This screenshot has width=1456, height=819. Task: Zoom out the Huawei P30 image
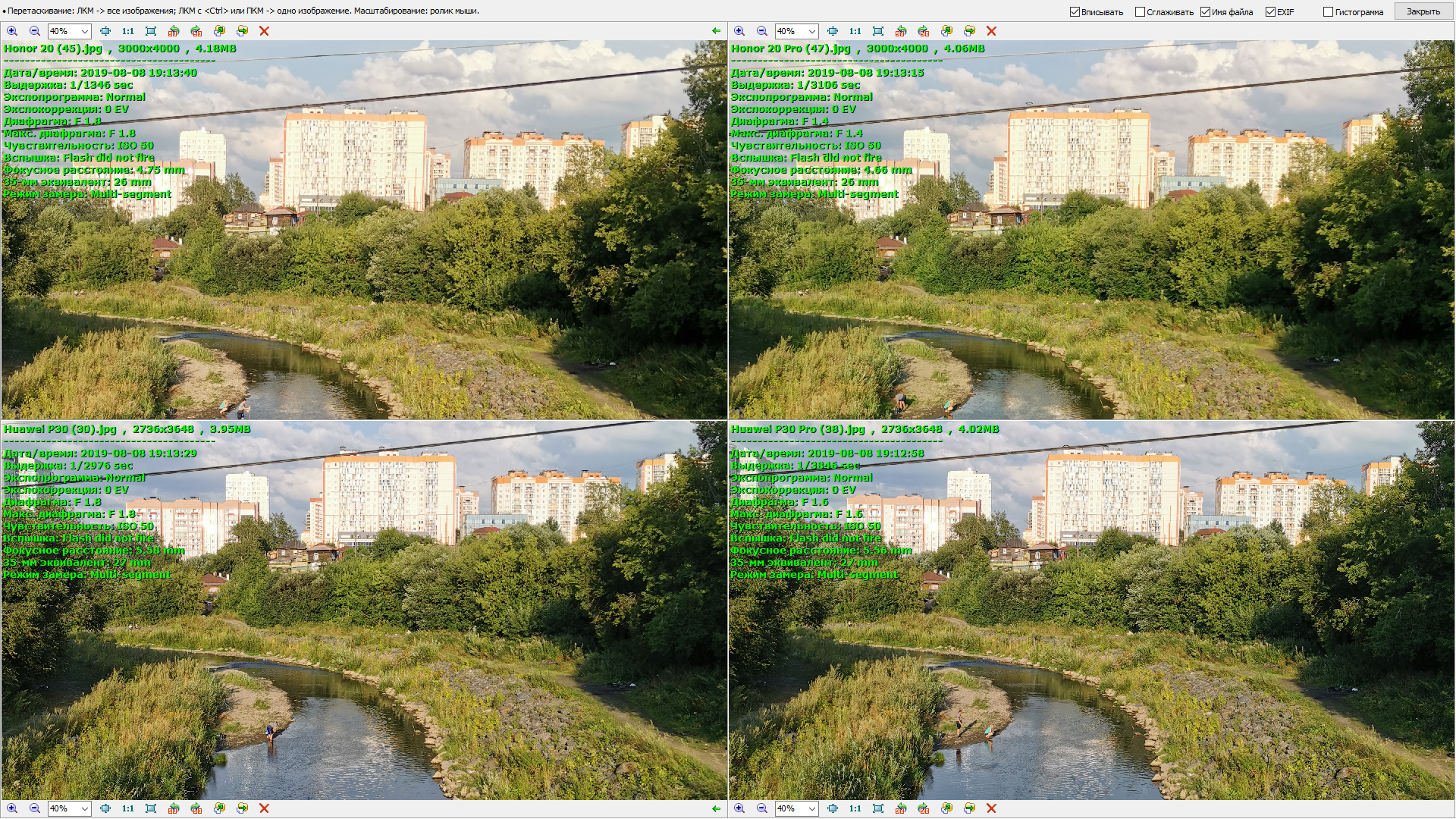point(35,808)
